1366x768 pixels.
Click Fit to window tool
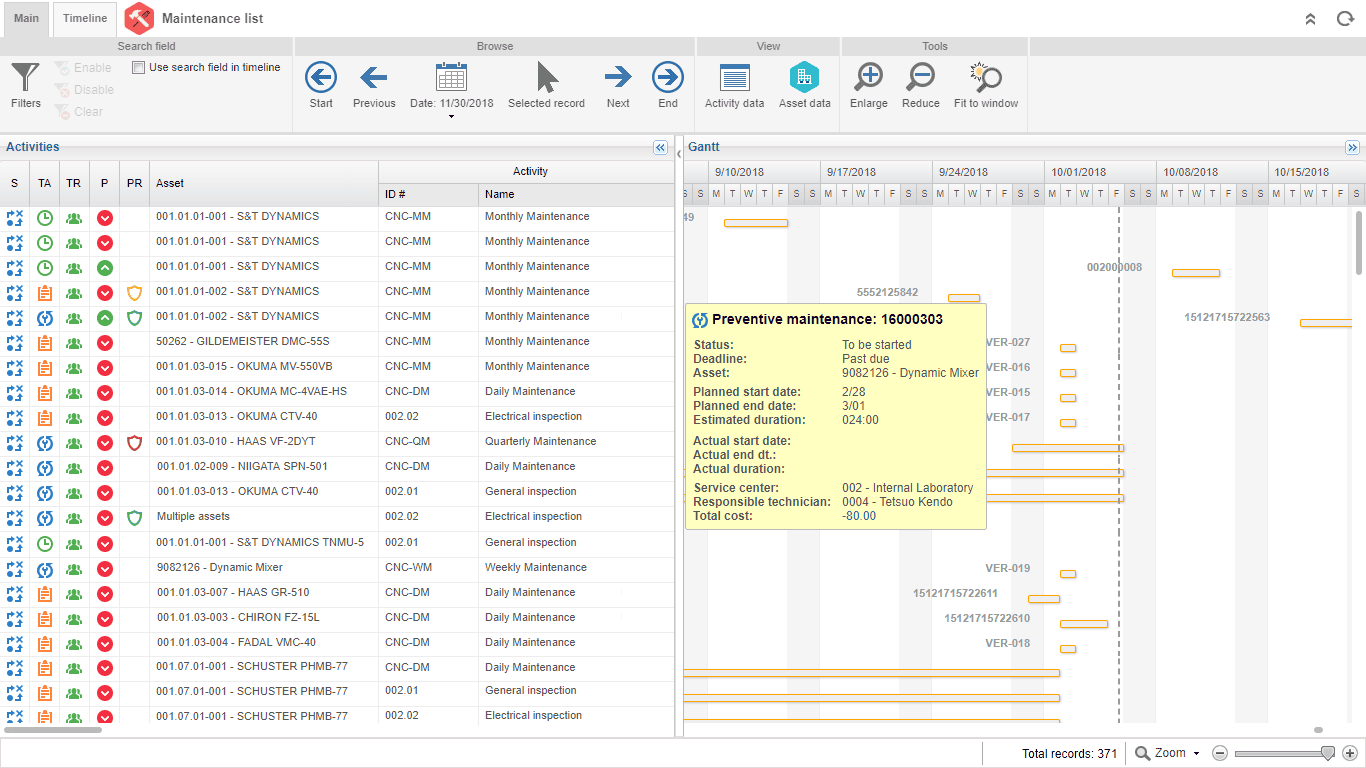pyautogui.click(x=986, y=77)
